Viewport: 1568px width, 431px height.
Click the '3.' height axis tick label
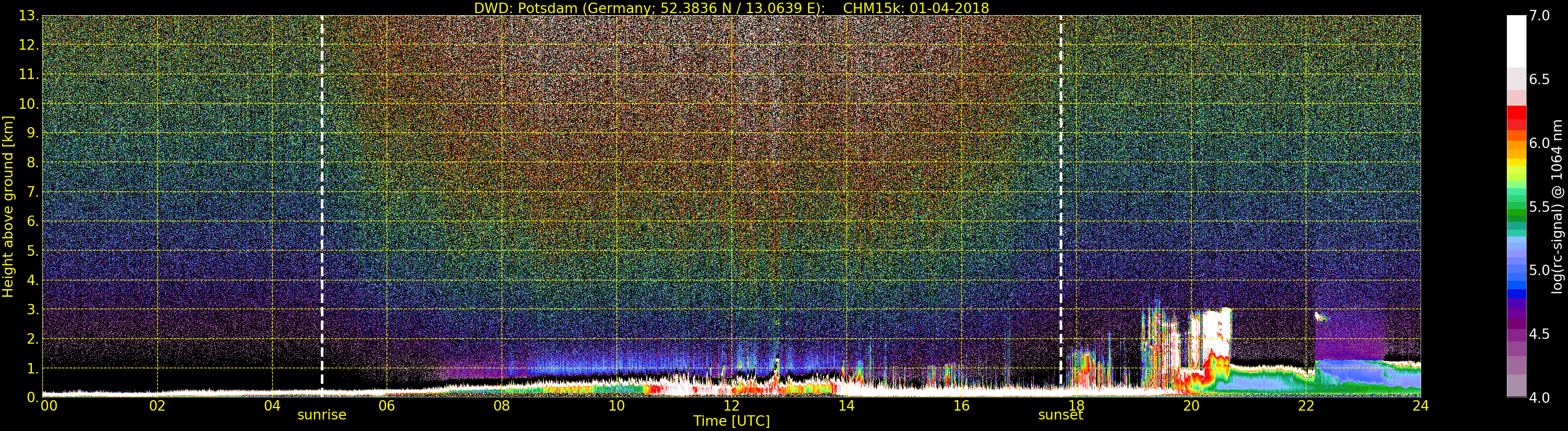(33, 309)
